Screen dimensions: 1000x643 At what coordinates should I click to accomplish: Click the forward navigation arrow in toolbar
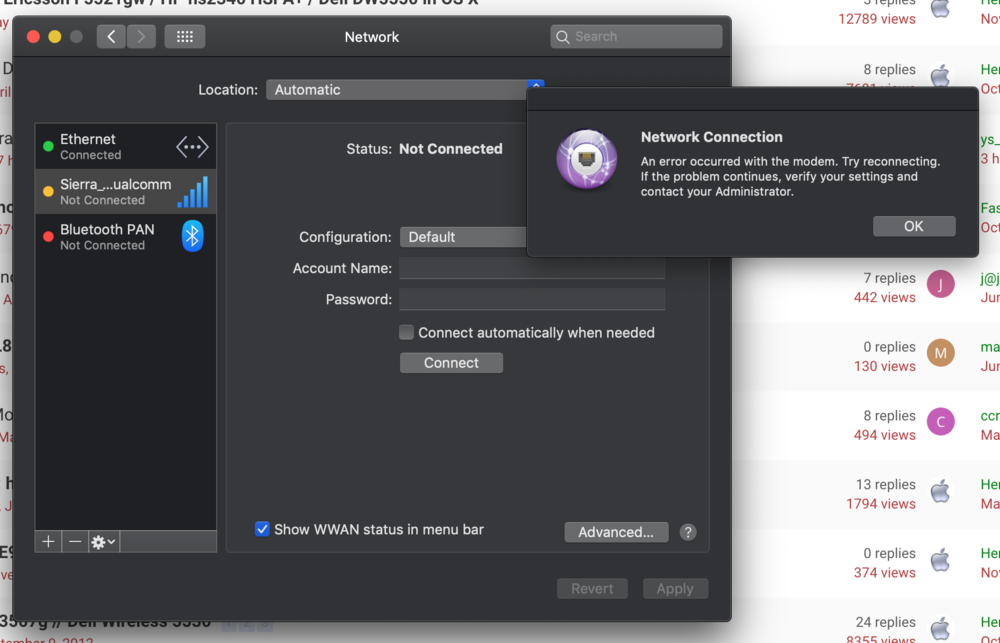pos(139,37)
